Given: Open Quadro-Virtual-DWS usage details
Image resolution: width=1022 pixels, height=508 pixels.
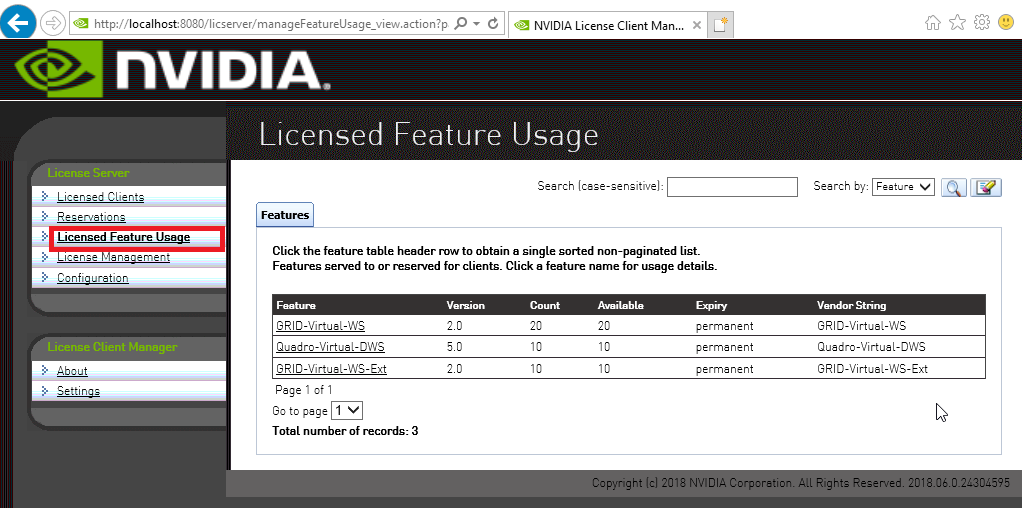Looking at the screenshot, I should [330, 347].
